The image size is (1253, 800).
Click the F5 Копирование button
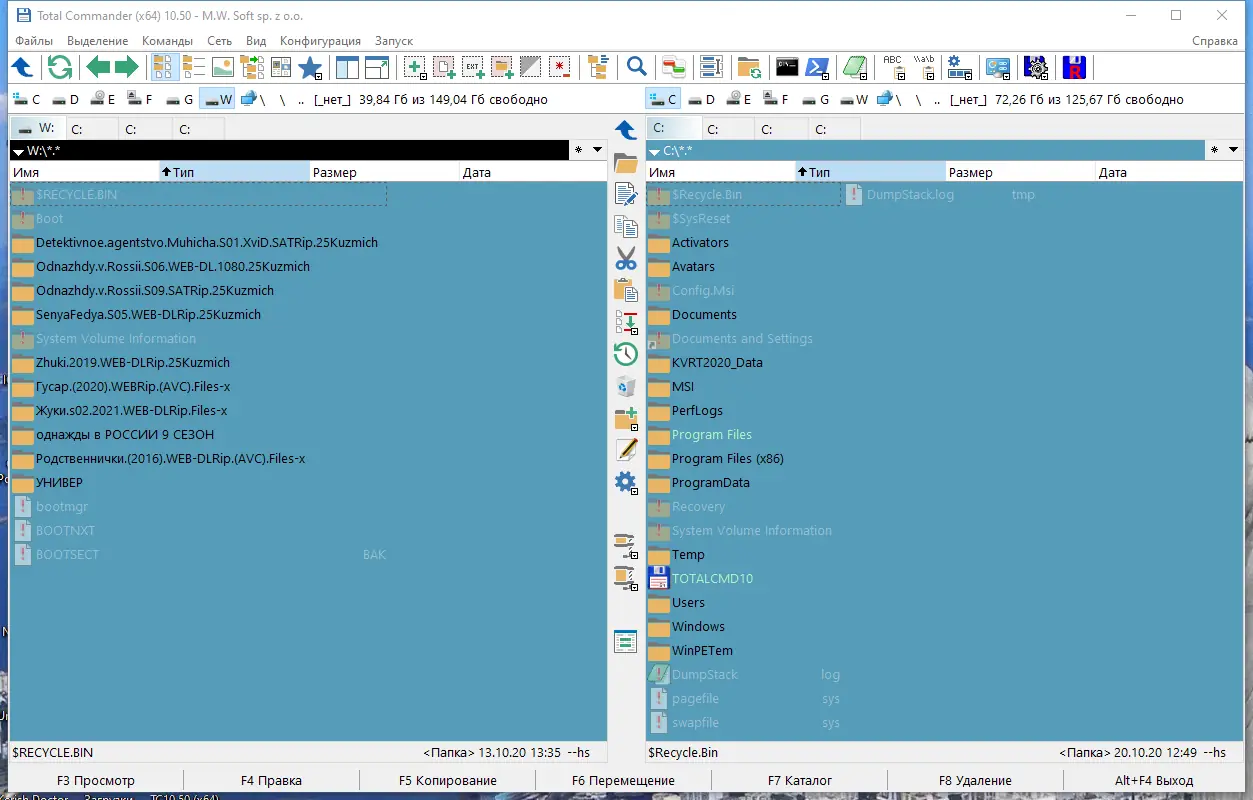coord(447,780)
